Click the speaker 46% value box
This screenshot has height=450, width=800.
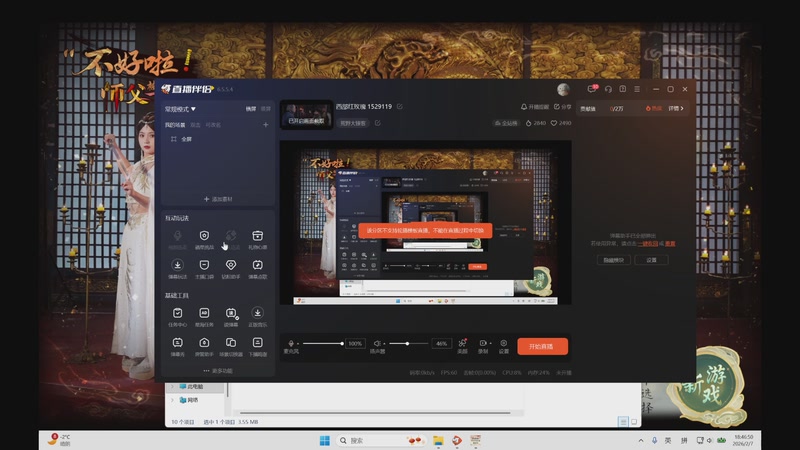pyautogui.click(x=441, y=343)
